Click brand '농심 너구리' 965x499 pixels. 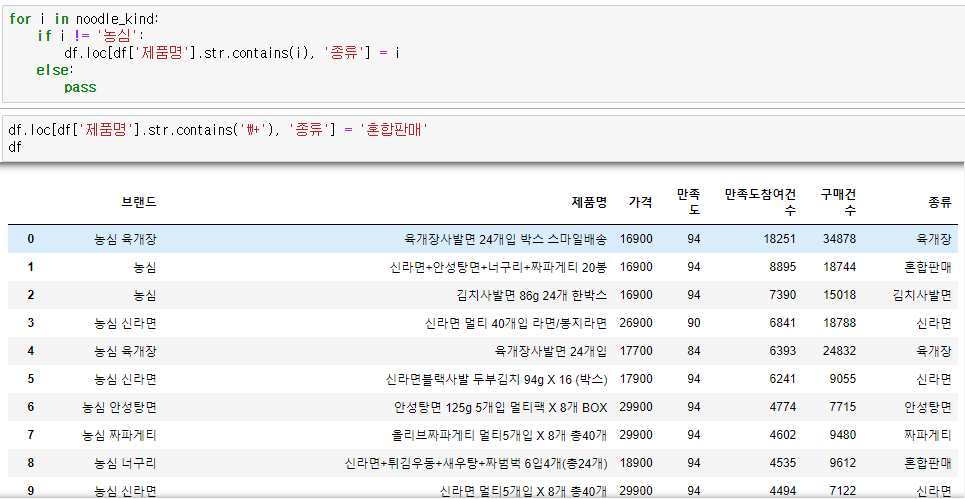(x=126, y=463)
